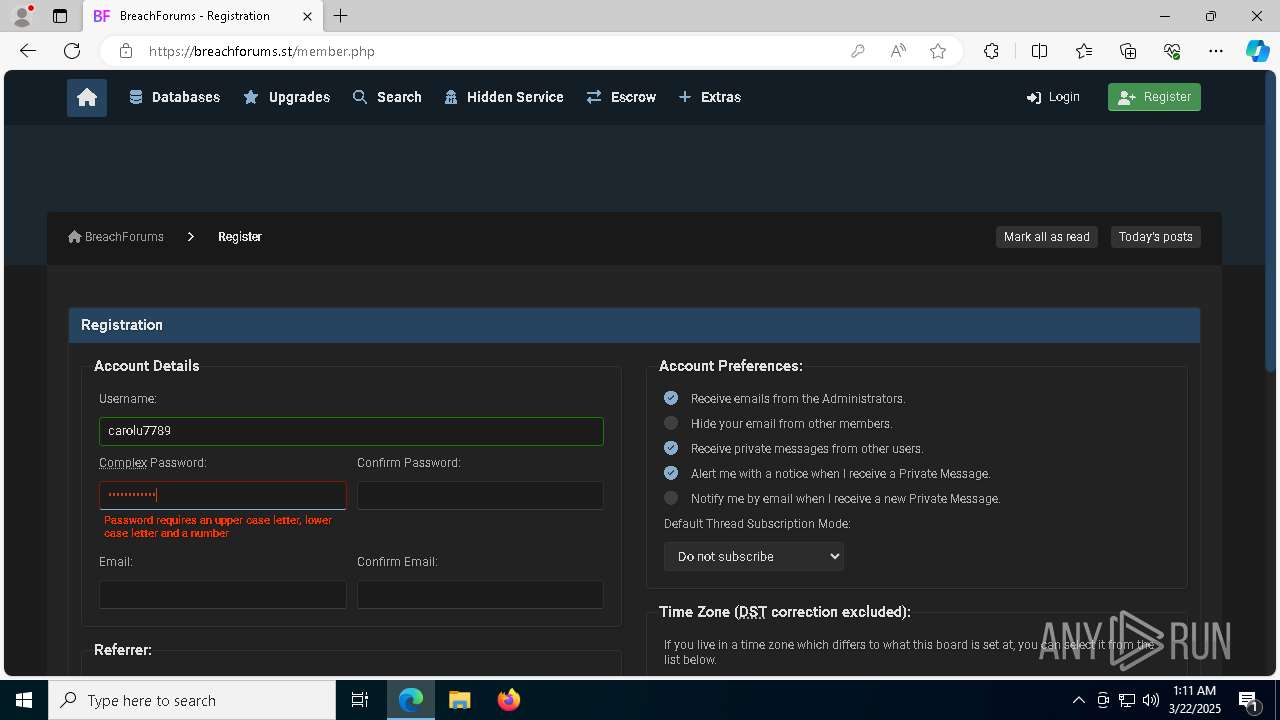Viewport: 1280px width, 720px height.
Task: Click the Read aloud icon
Action: (898, 51)
